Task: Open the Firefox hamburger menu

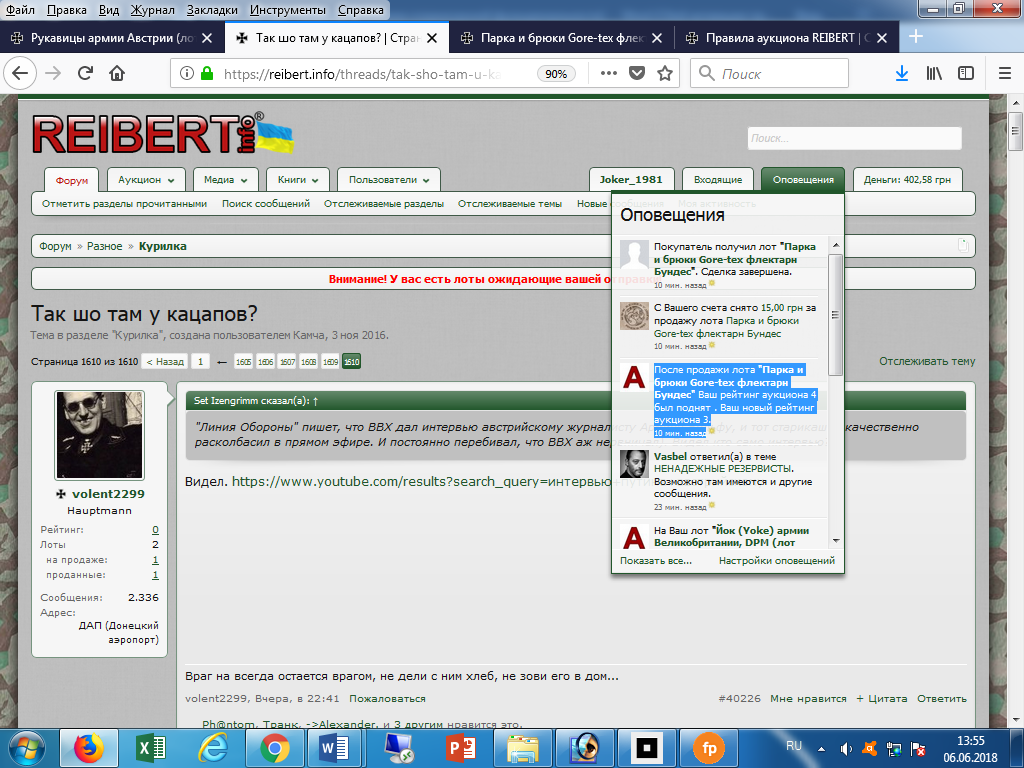Action: tap(1004, 74)
